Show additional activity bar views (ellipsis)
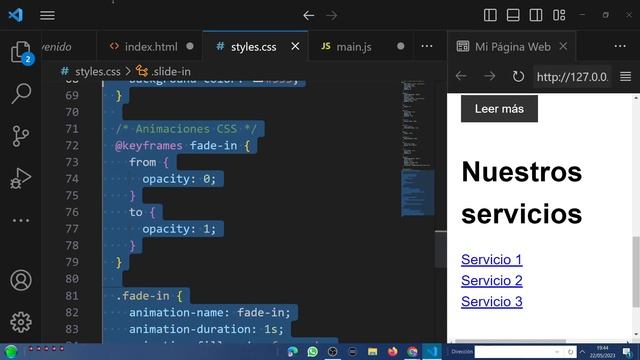The width and height of the screenshot is (640, 360). coord(21,220)
